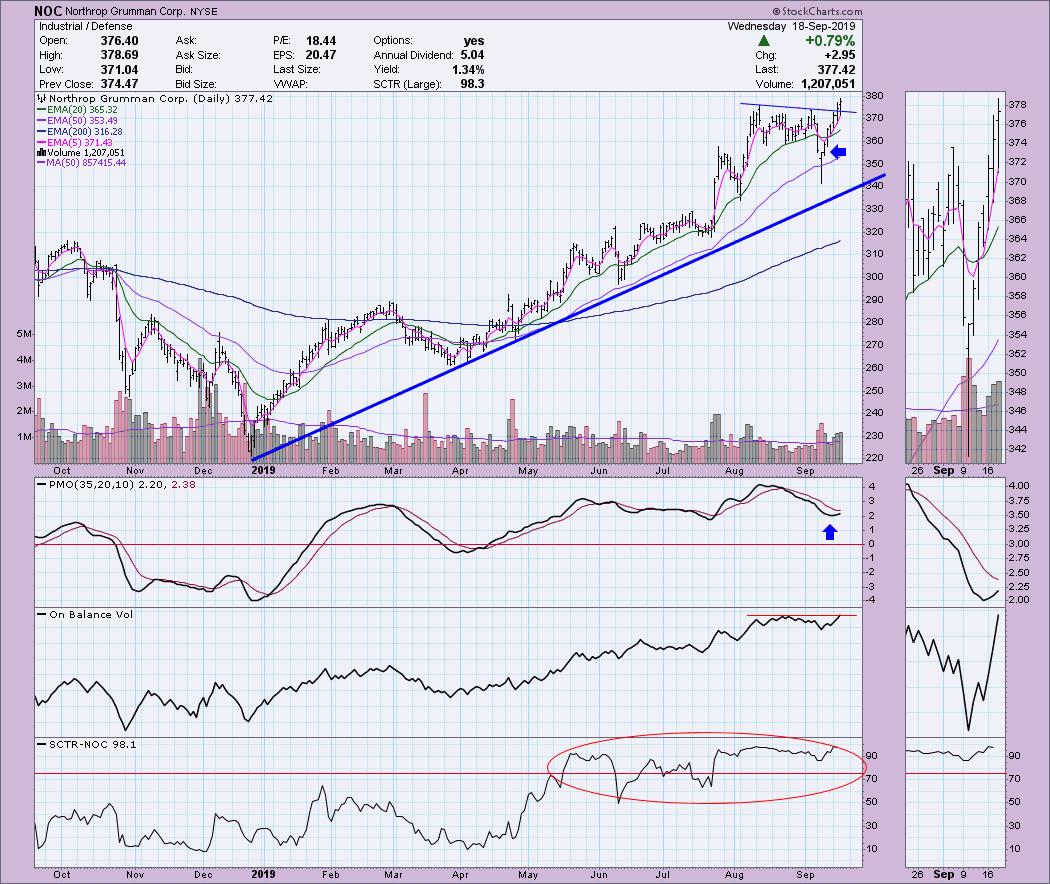Click the 3M volume axis label
The width and height of the screenshot is (1050, 884).
click(23, 386)
